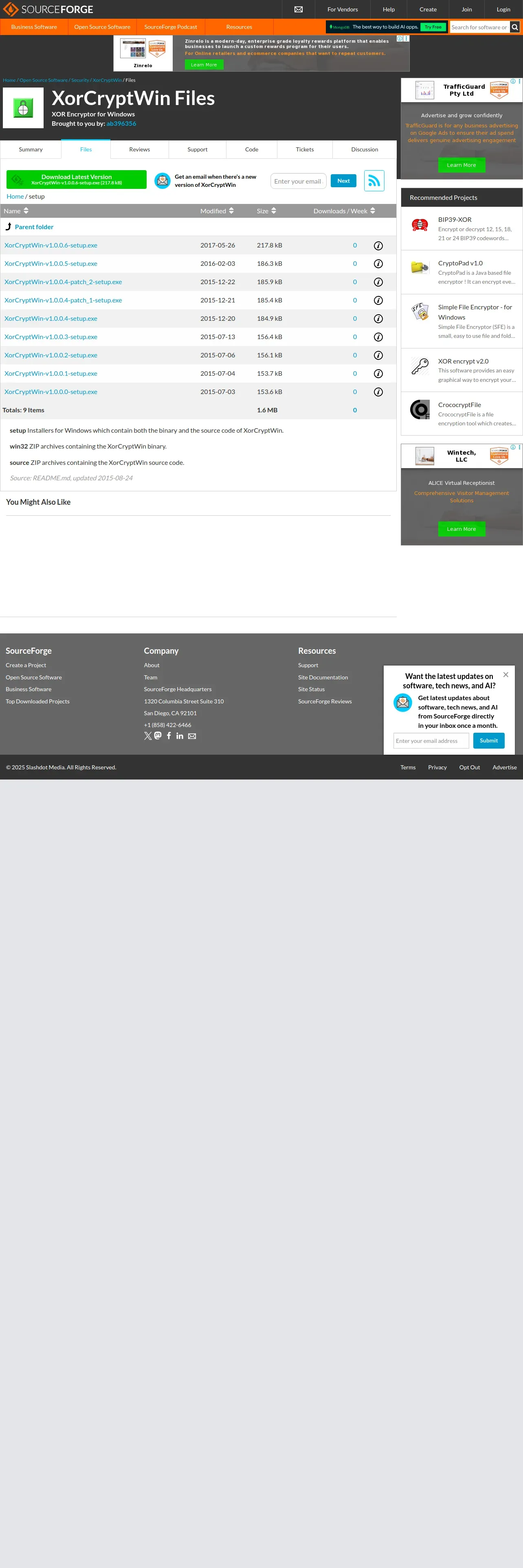Open the Facebook icon in the footer
The image size is (523, 1568).
[x=169, y=735]
